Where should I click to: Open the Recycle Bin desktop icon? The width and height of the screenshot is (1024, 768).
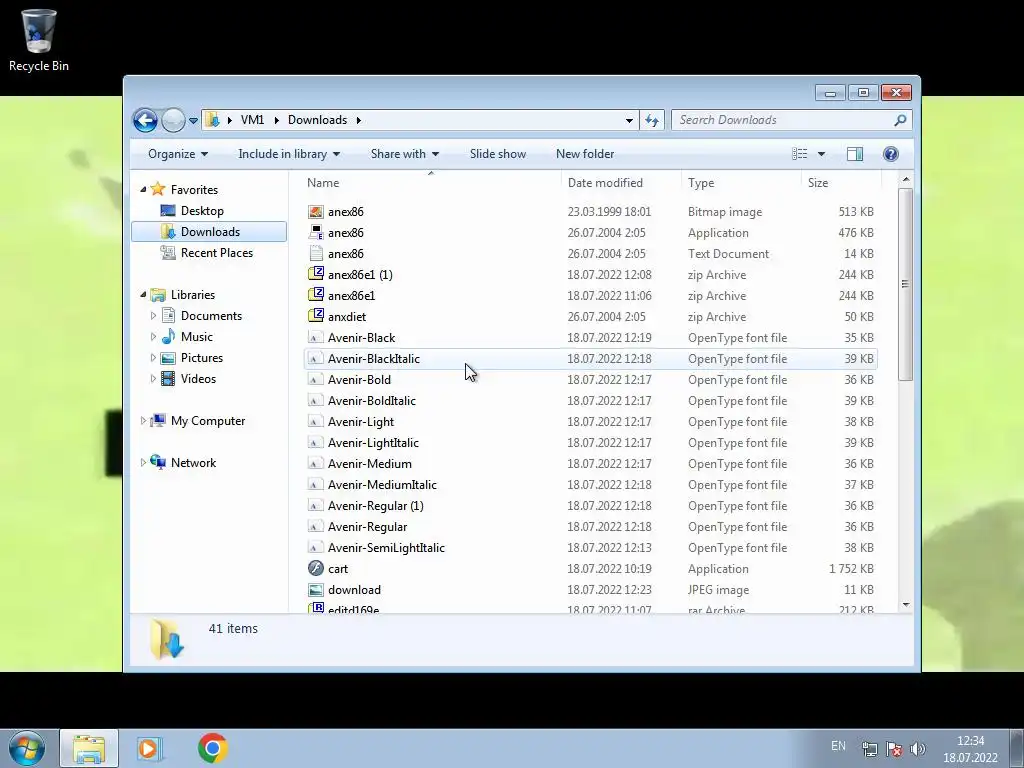point(39,40)
